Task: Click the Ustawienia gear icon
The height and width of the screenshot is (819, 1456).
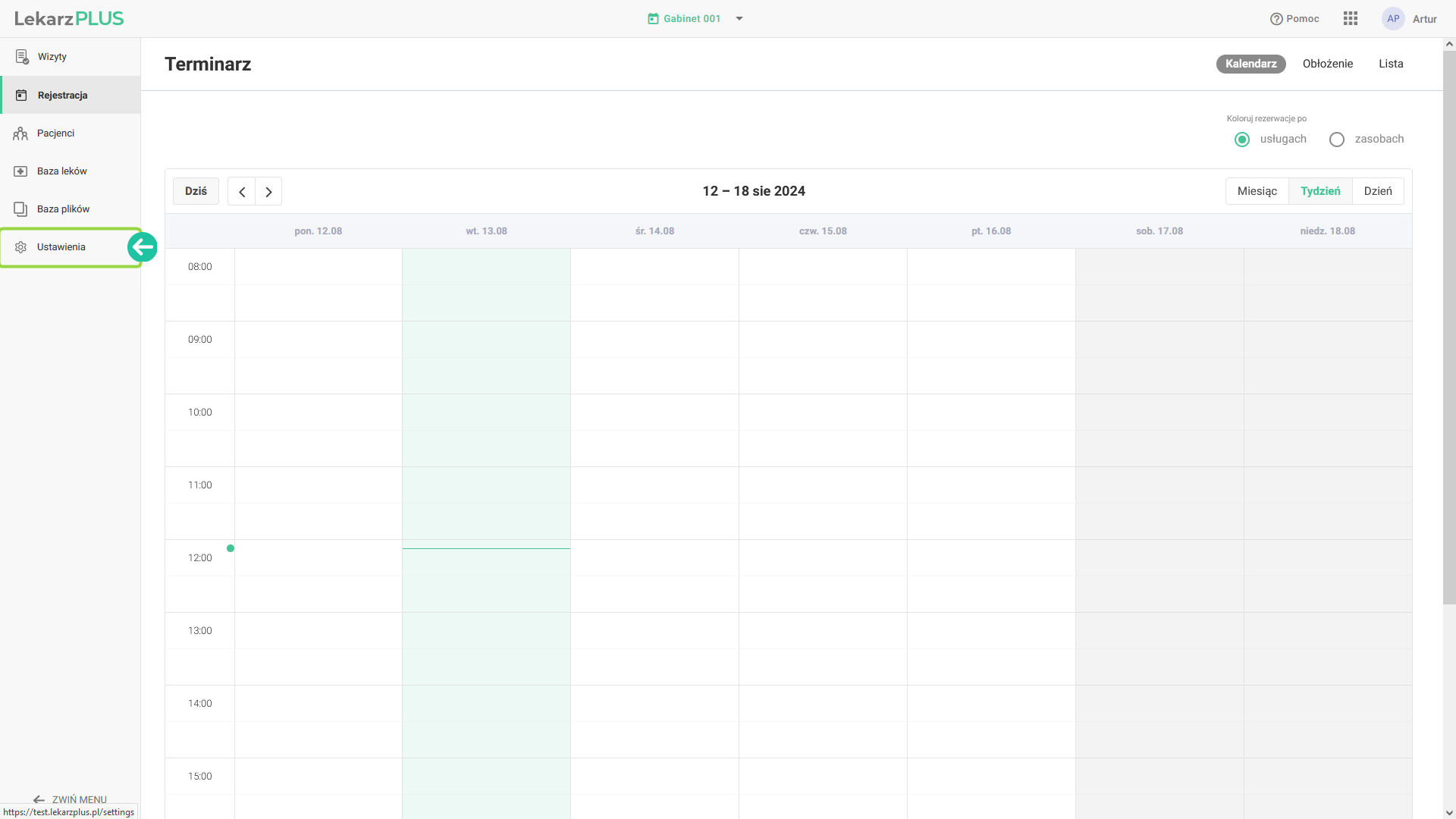Action: (x=20, y=247)
